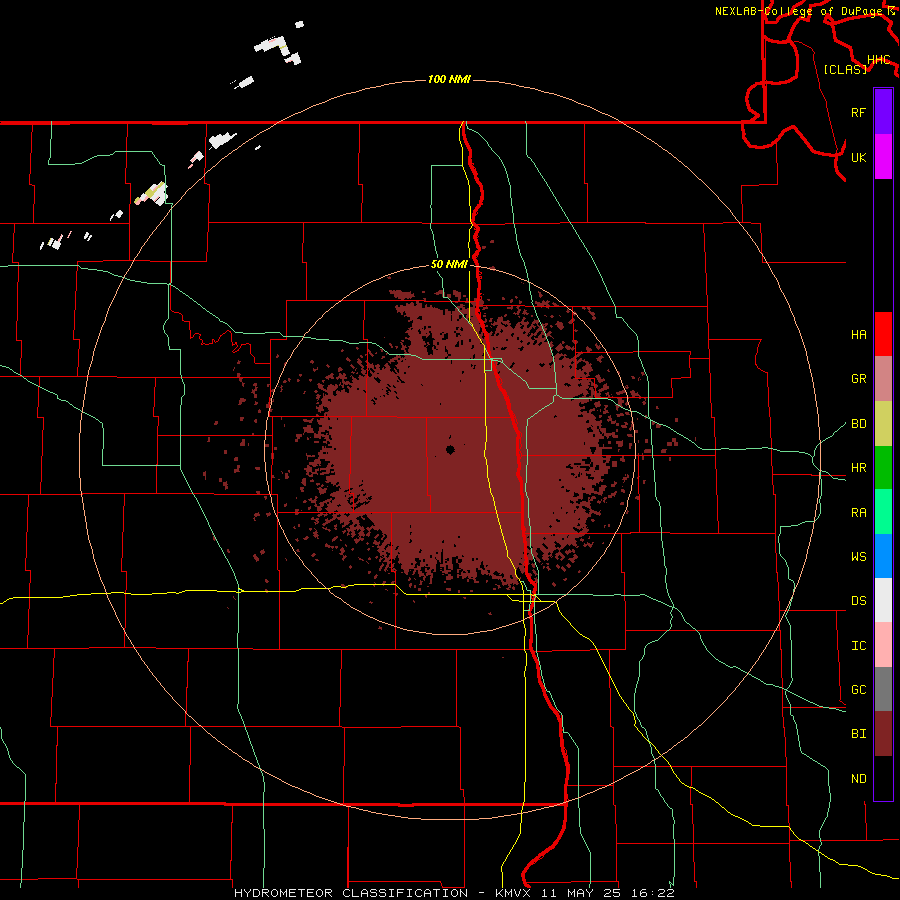900x900 pixels.
Task: Click the white DS dry snow swatch
Action: [883, 600]
